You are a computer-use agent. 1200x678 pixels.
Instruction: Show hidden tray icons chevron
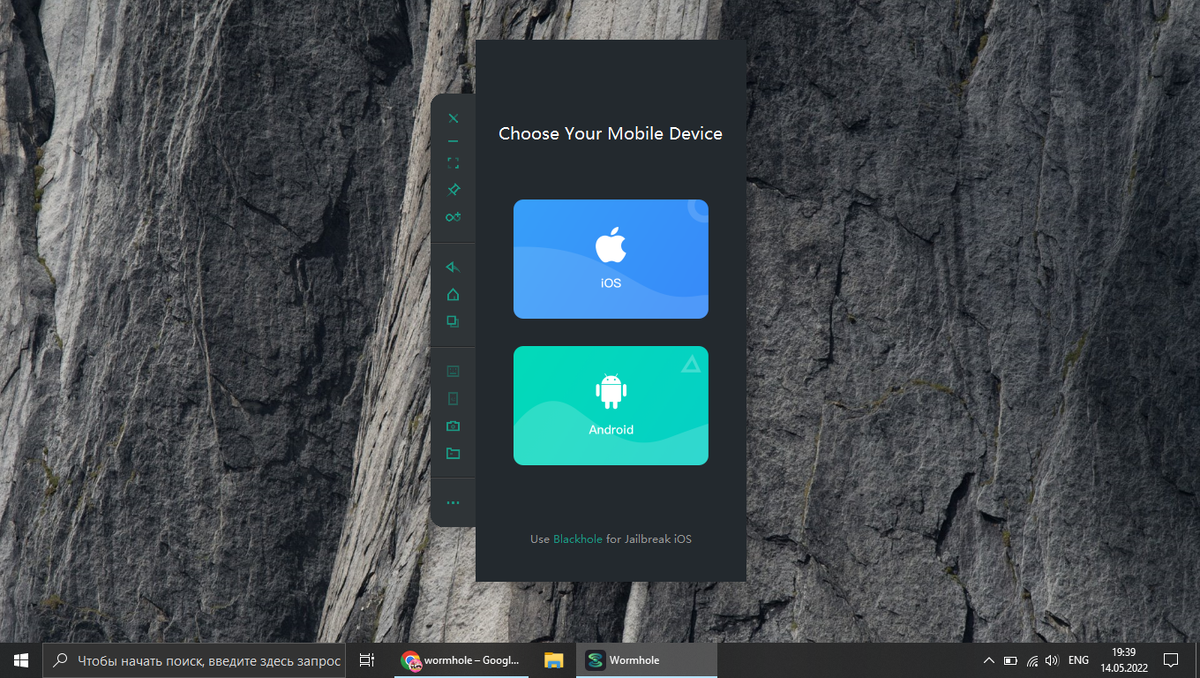[x=988, y=660]
